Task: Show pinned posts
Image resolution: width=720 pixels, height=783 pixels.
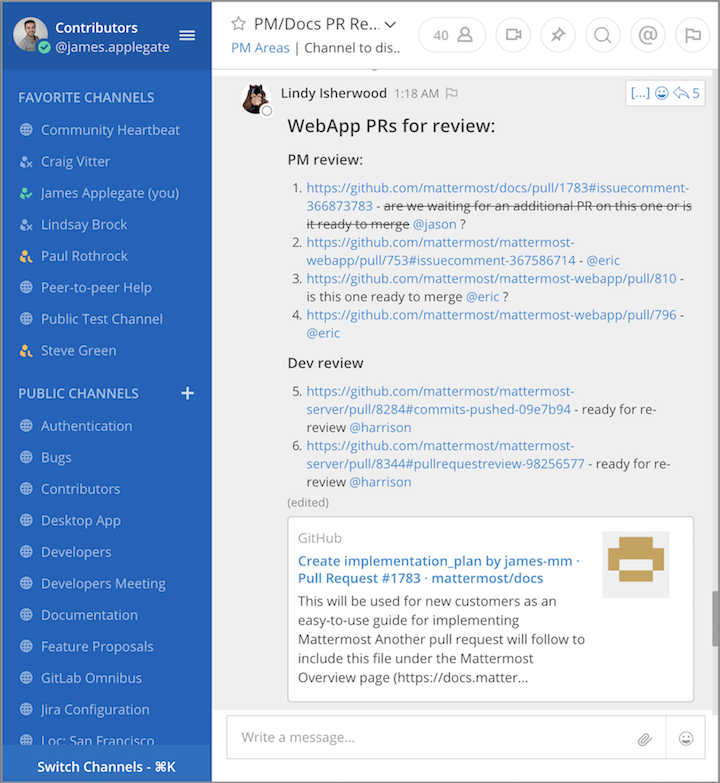Action: coord(558,35)
